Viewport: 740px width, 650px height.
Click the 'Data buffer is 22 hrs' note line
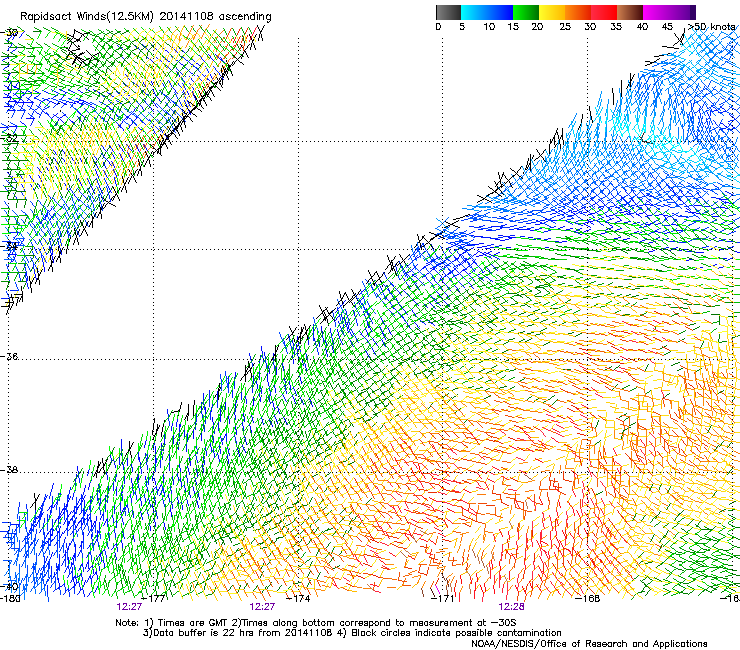coord(353,633)
